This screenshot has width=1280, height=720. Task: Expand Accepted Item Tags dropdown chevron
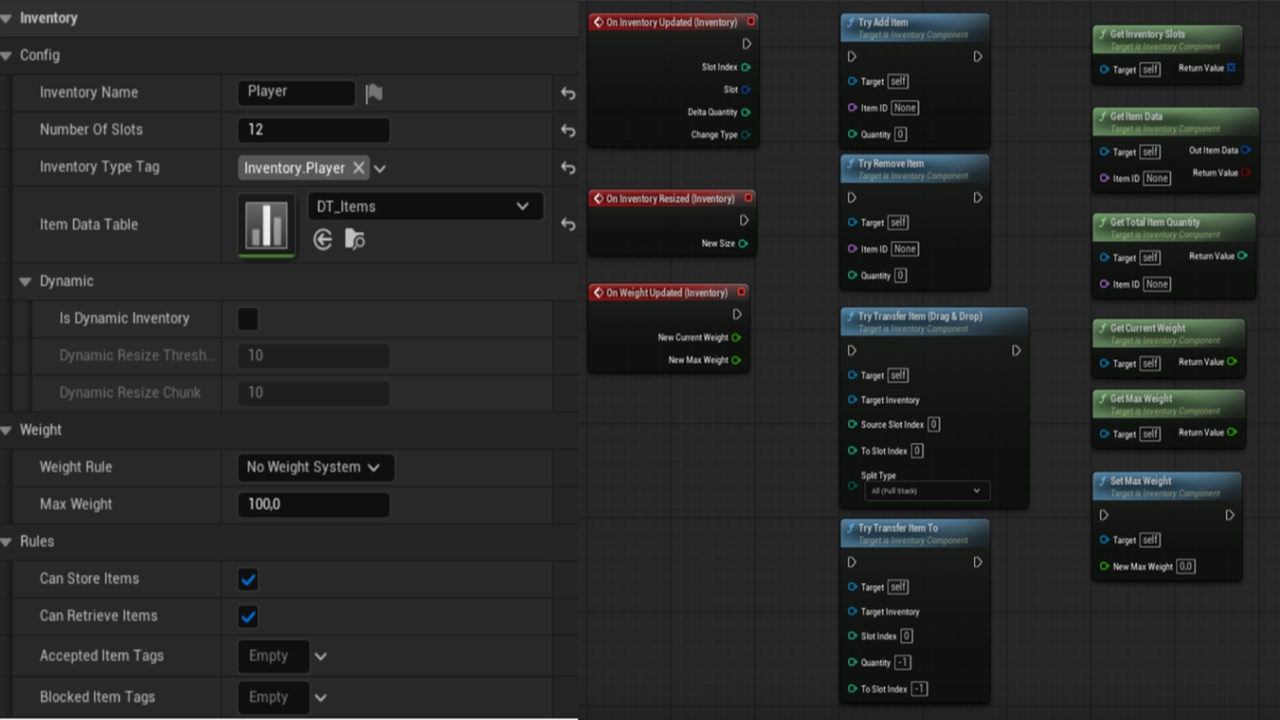coord(321,657)
